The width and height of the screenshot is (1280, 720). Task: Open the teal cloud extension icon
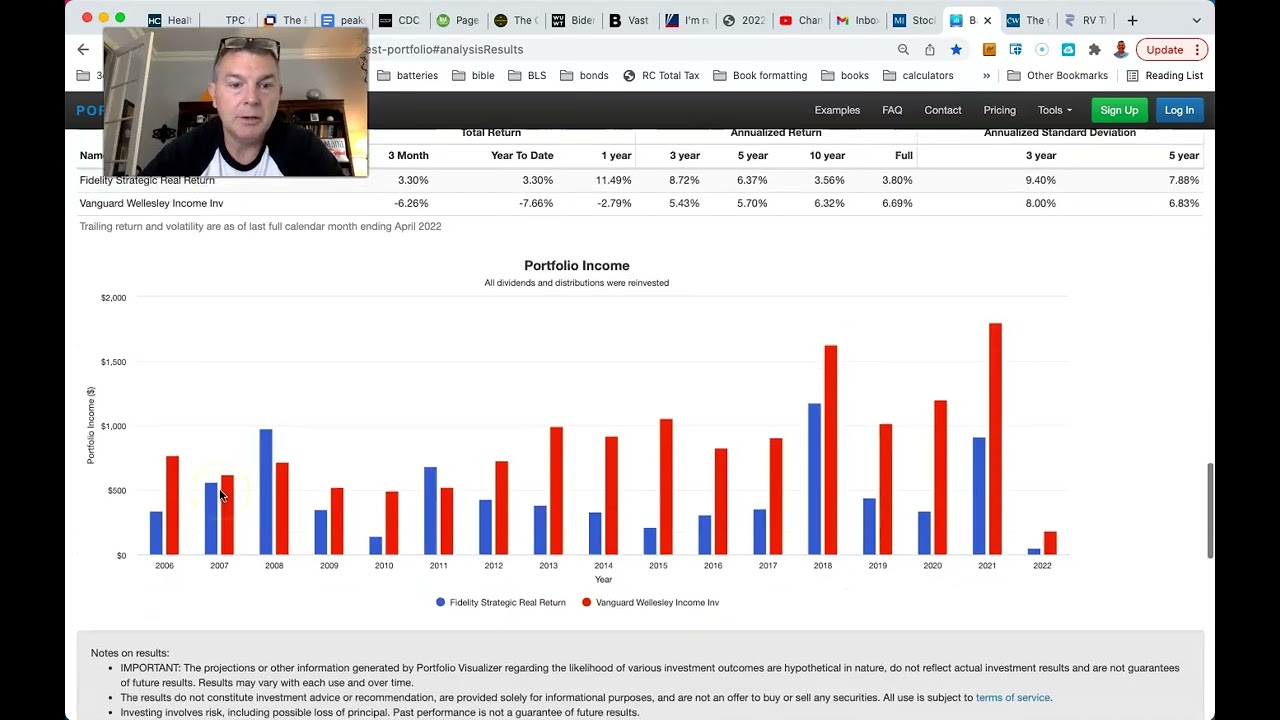1068,49
